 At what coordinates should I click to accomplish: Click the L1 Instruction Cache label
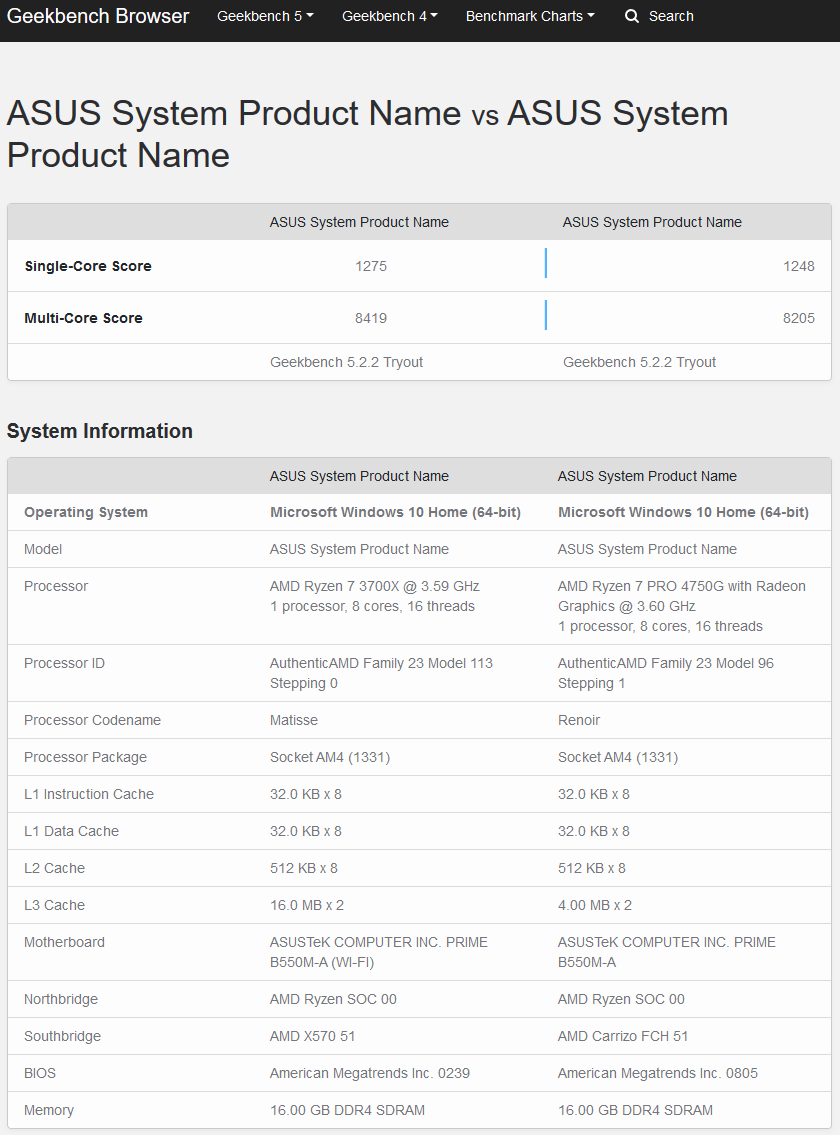(x=89, y=795)
